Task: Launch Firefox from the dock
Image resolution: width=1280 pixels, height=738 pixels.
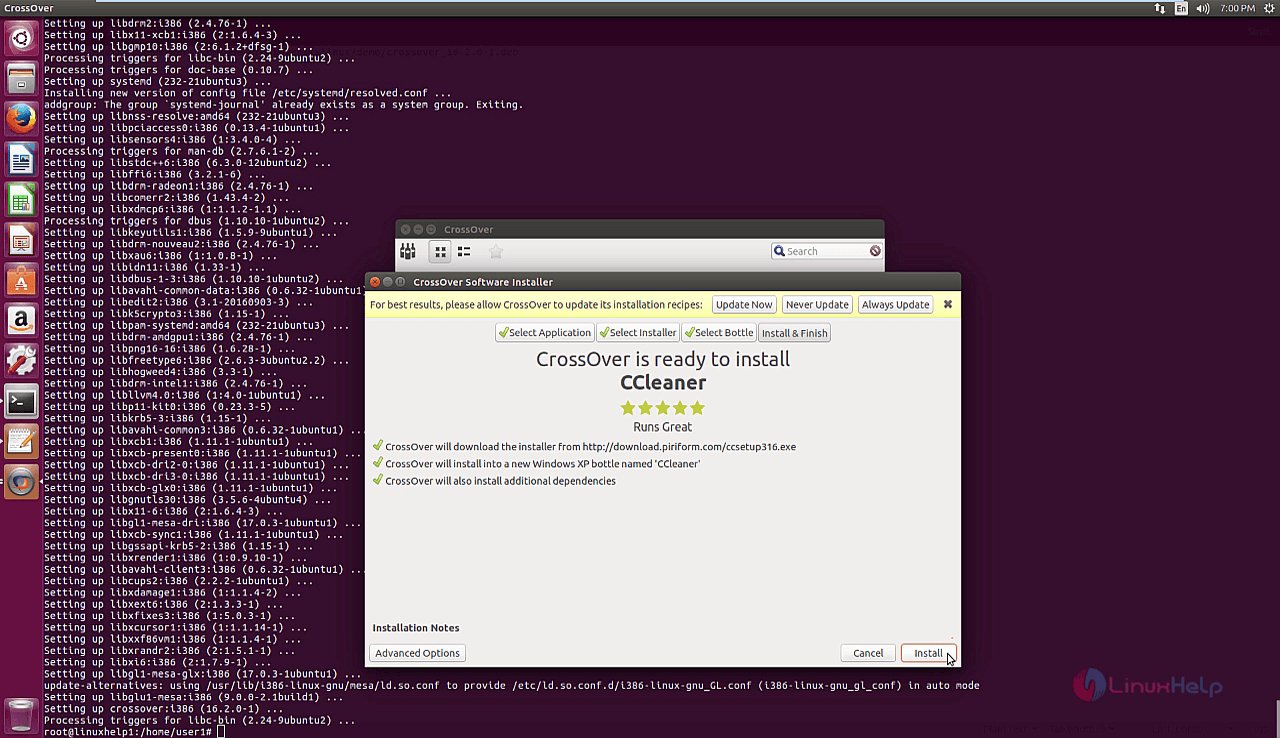Action: coord(22,118)
